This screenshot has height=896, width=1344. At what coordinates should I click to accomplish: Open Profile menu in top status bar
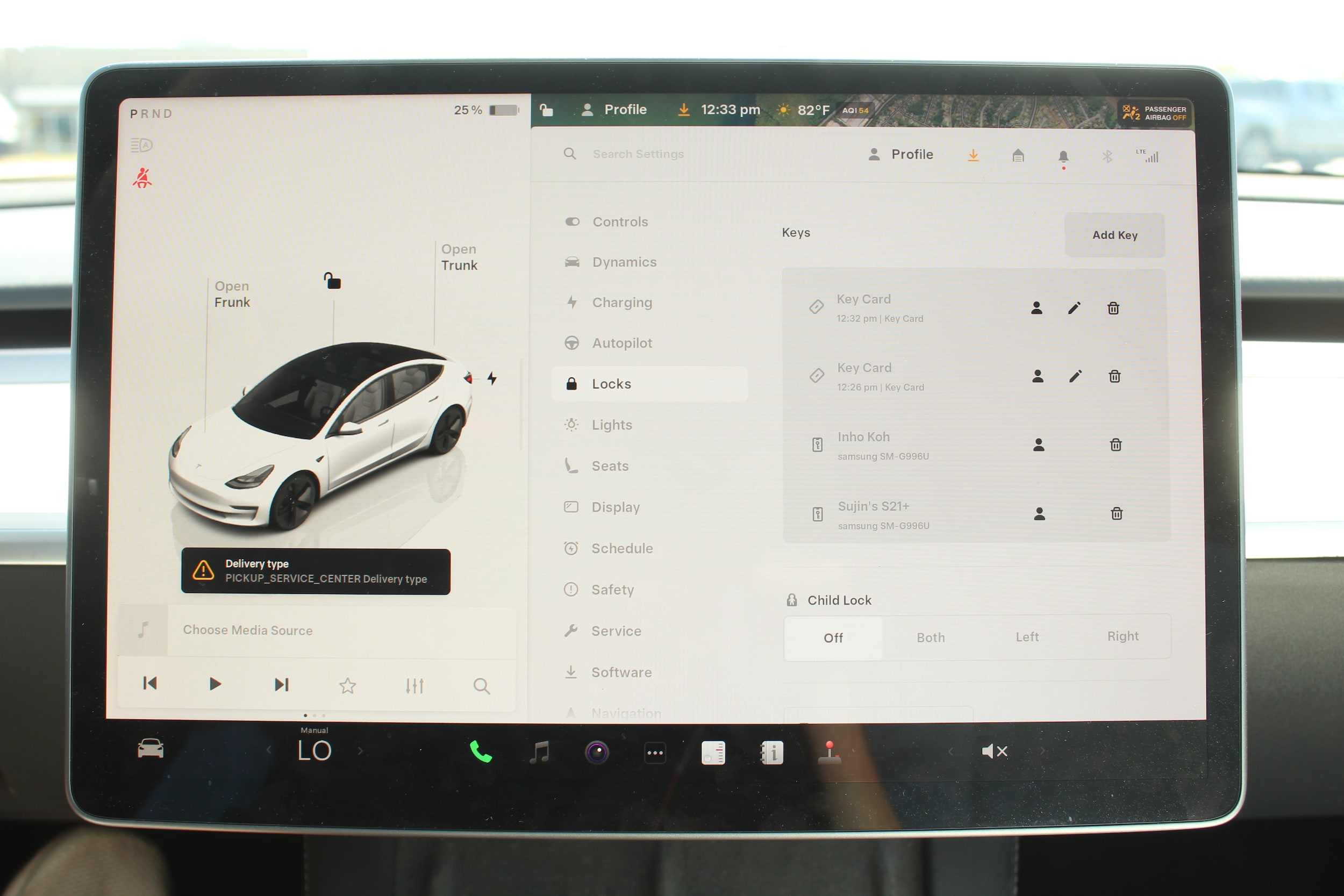(614, 110)
